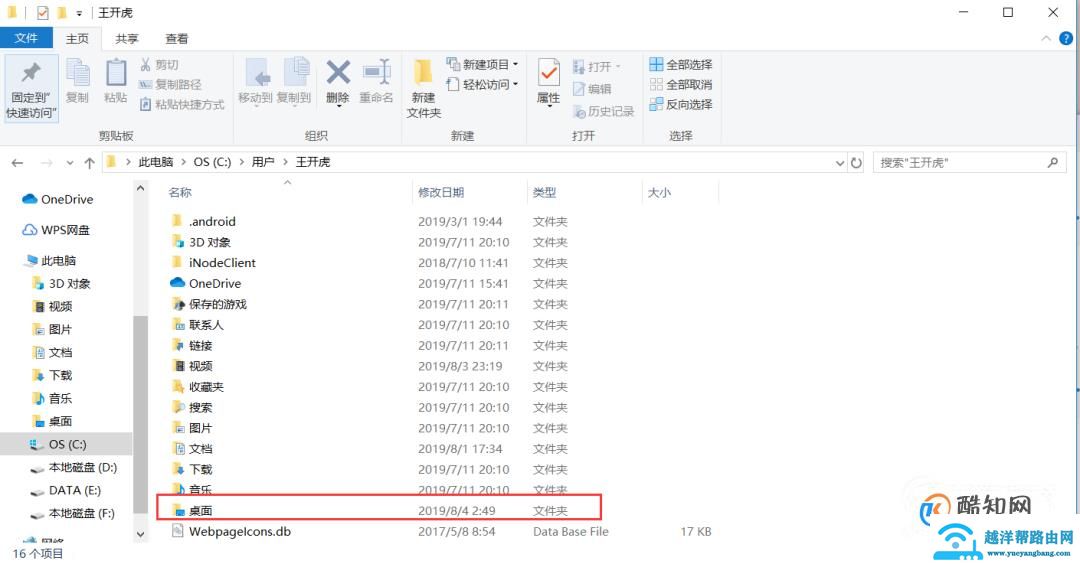Click the 粘贴 clipboard icon
Viewport: 1080px width, 564px height.
tap(116, 72)
